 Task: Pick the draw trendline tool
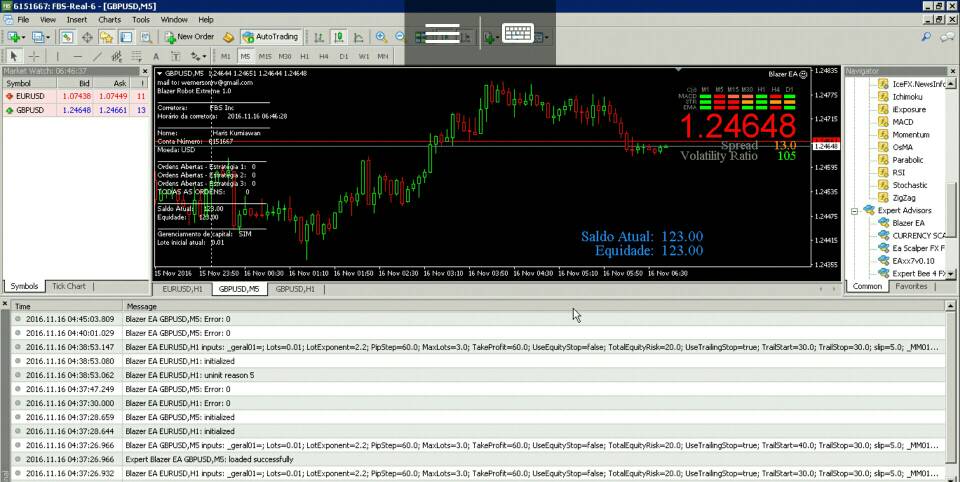click(98, 57)
